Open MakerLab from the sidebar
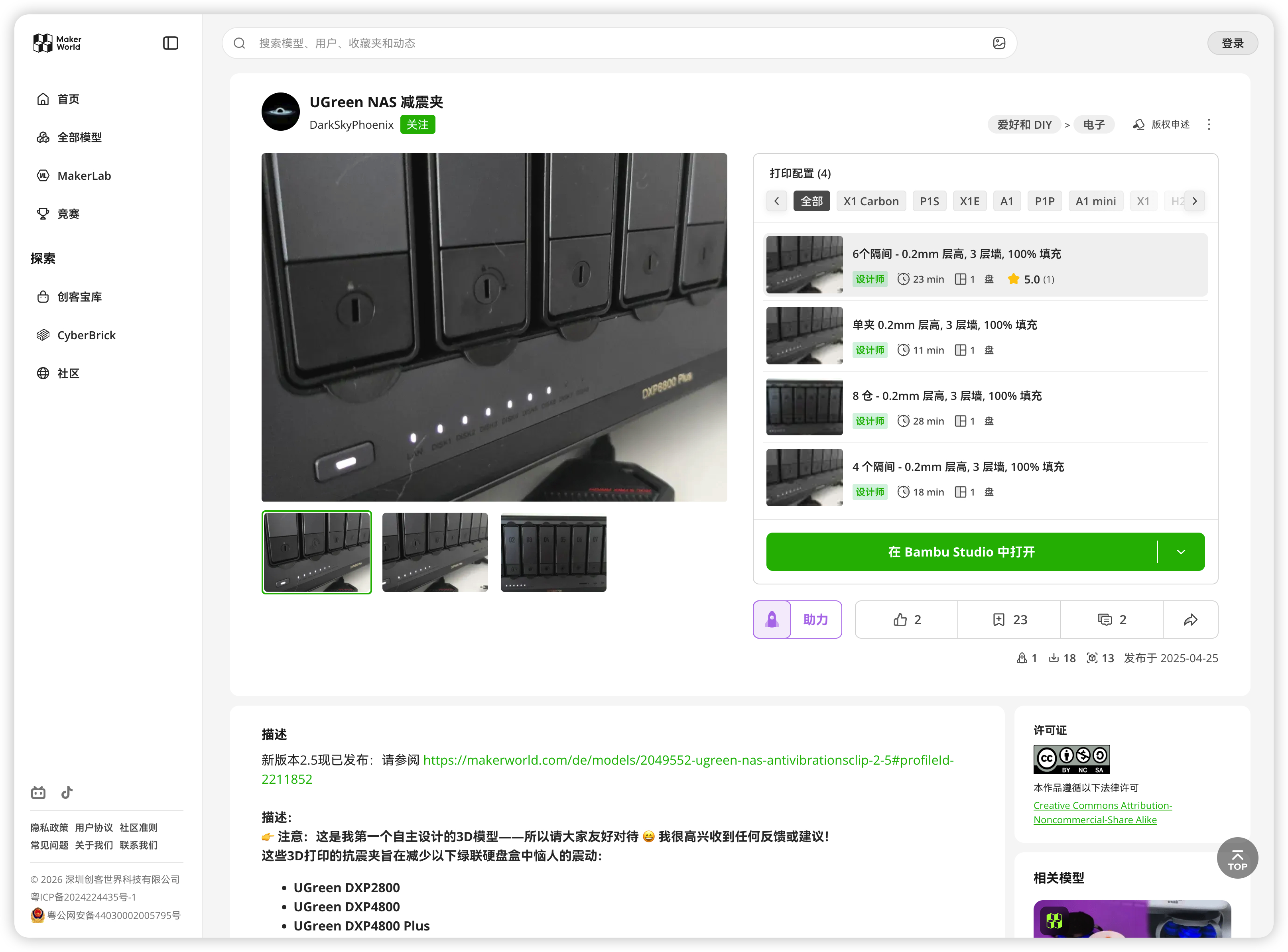This screenshot has height=952, width=1288. (84, 176)
